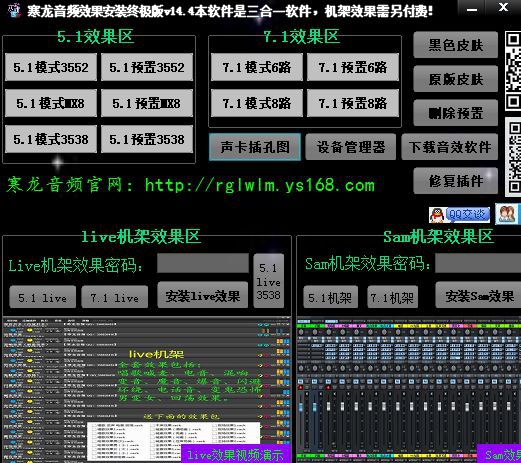Choose the 7.1模式8路 mode
The image size is (521, 463).
pos(257,103)
